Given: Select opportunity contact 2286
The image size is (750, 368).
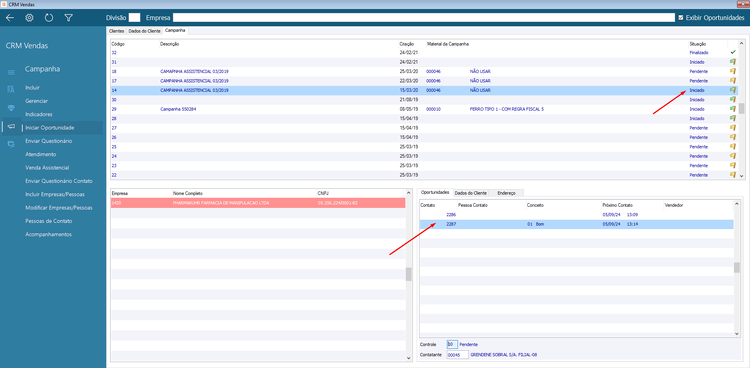Looking at the screenshot, I should coord(576,215).
